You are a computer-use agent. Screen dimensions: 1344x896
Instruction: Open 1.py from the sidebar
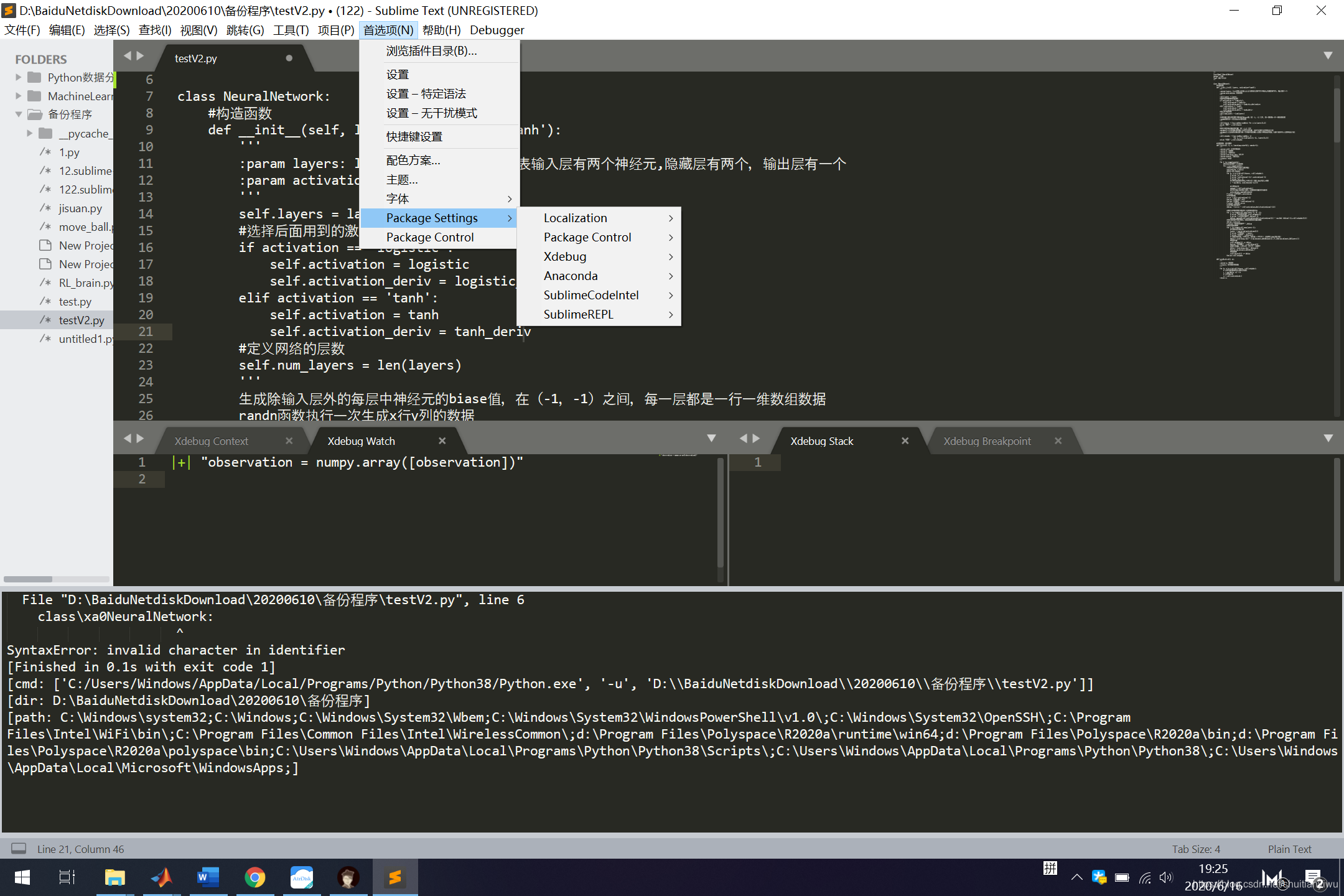pos(69,152)
